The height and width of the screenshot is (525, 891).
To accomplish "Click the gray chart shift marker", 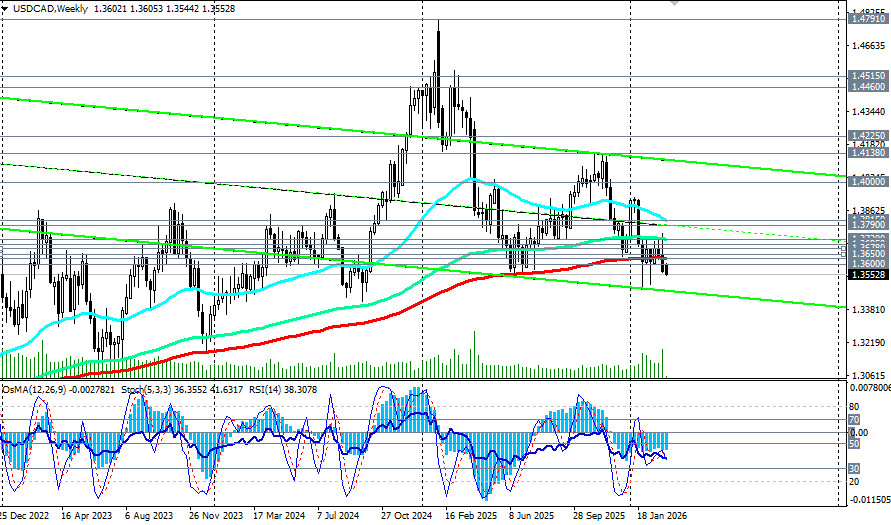I will 675,3.
